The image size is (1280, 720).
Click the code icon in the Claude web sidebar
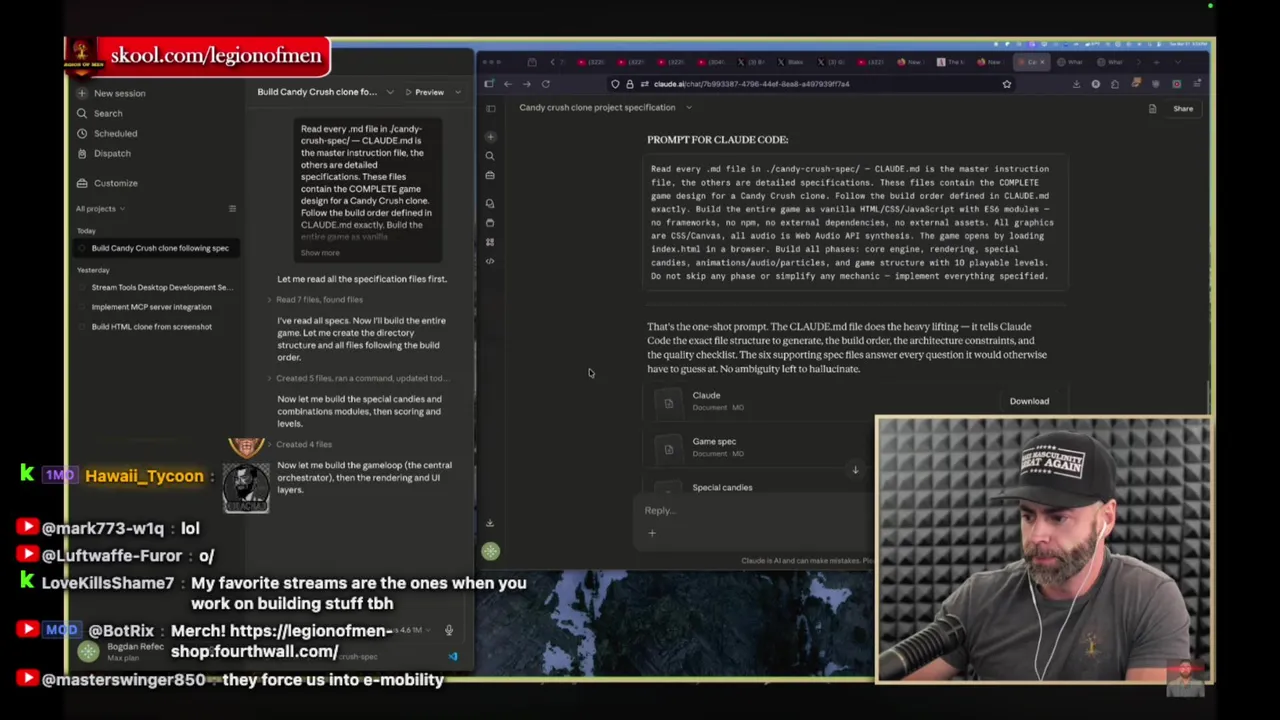490,261
